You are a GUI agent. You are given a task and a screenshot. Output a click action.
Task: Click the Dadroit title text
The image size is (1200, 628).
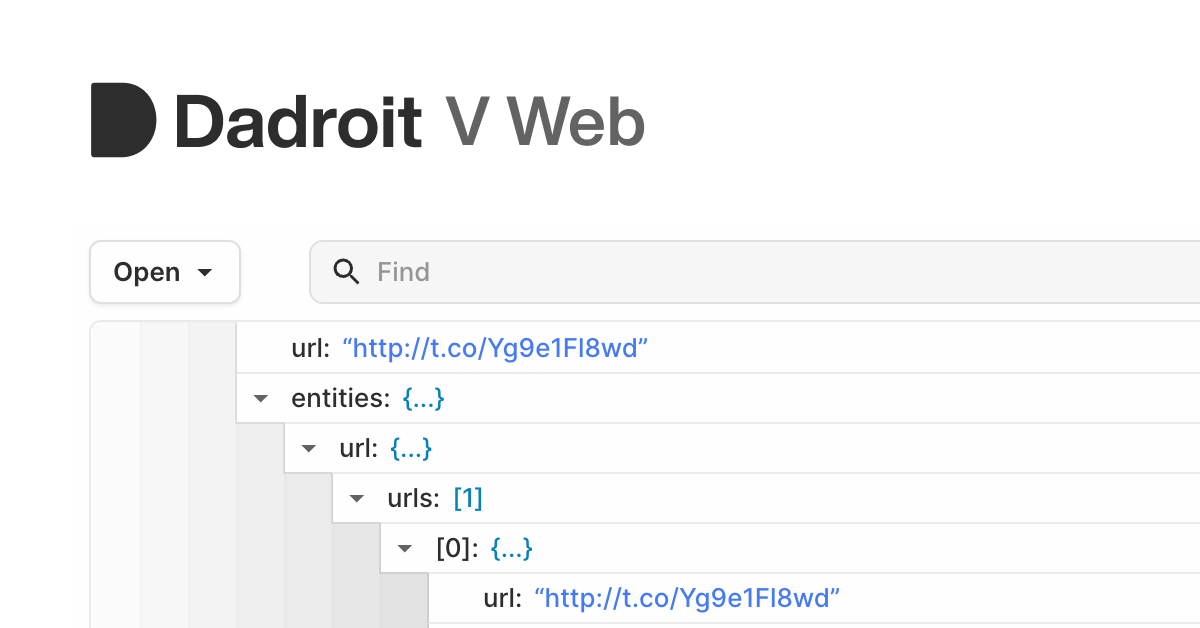298,123
